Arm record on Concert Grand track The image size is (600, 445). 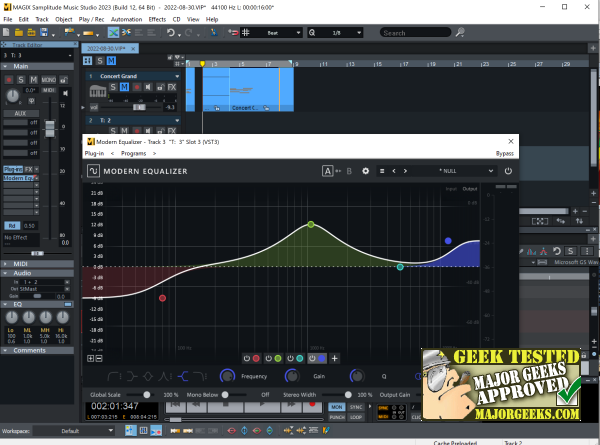pyautogui.click(x=136, y=87)
